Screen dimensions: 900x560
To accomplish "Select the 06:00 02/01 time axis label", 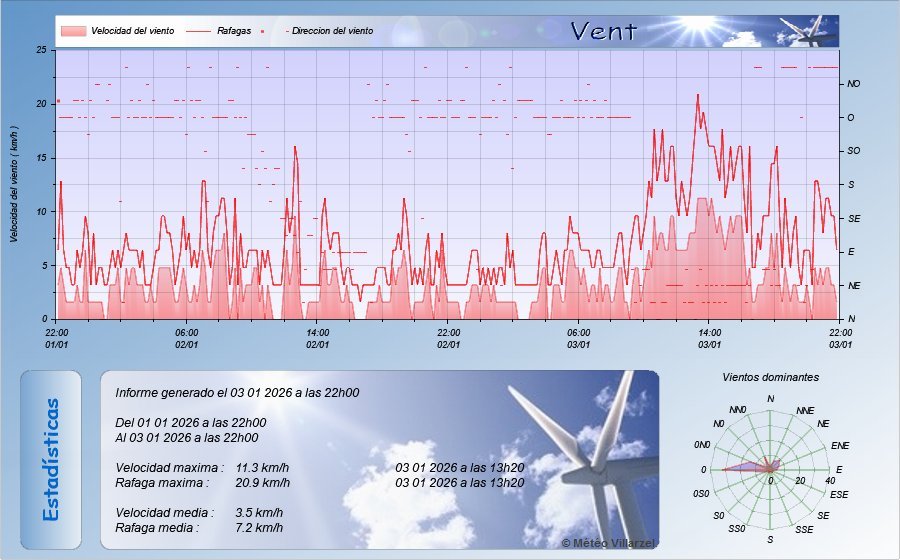I will tap(187, 338).
